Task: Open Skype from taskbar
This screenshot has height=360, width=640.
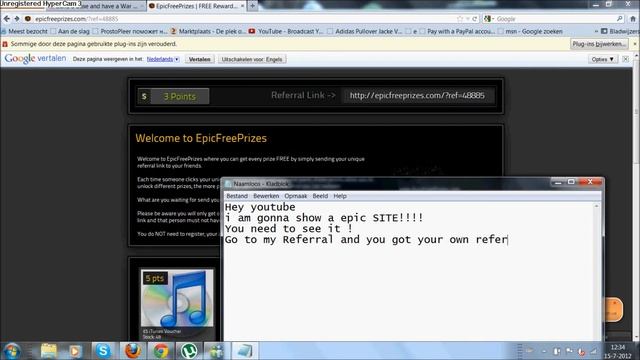Action: (x=103, y=351)
